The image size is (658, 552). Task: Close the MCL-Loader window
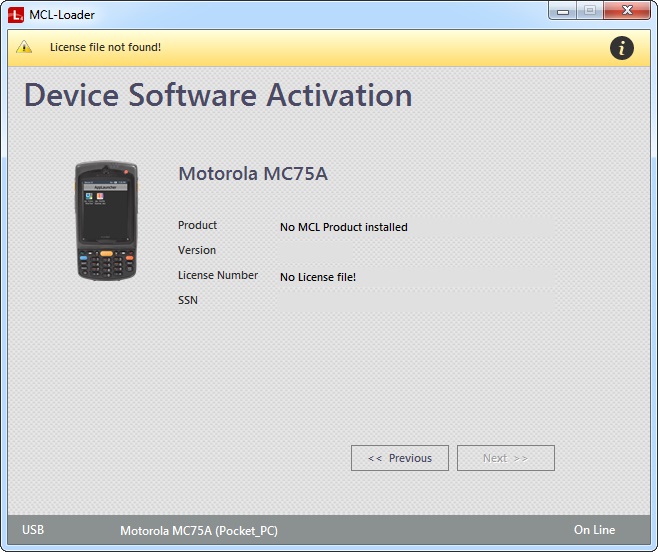[628, 11]
